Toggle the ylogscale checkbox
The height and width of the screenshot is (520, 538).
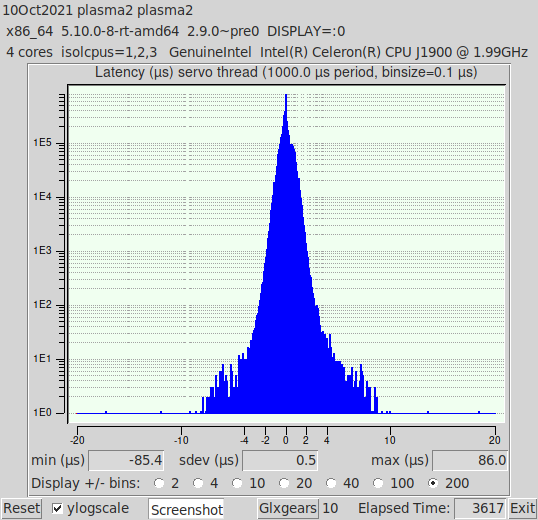(58, 508)
